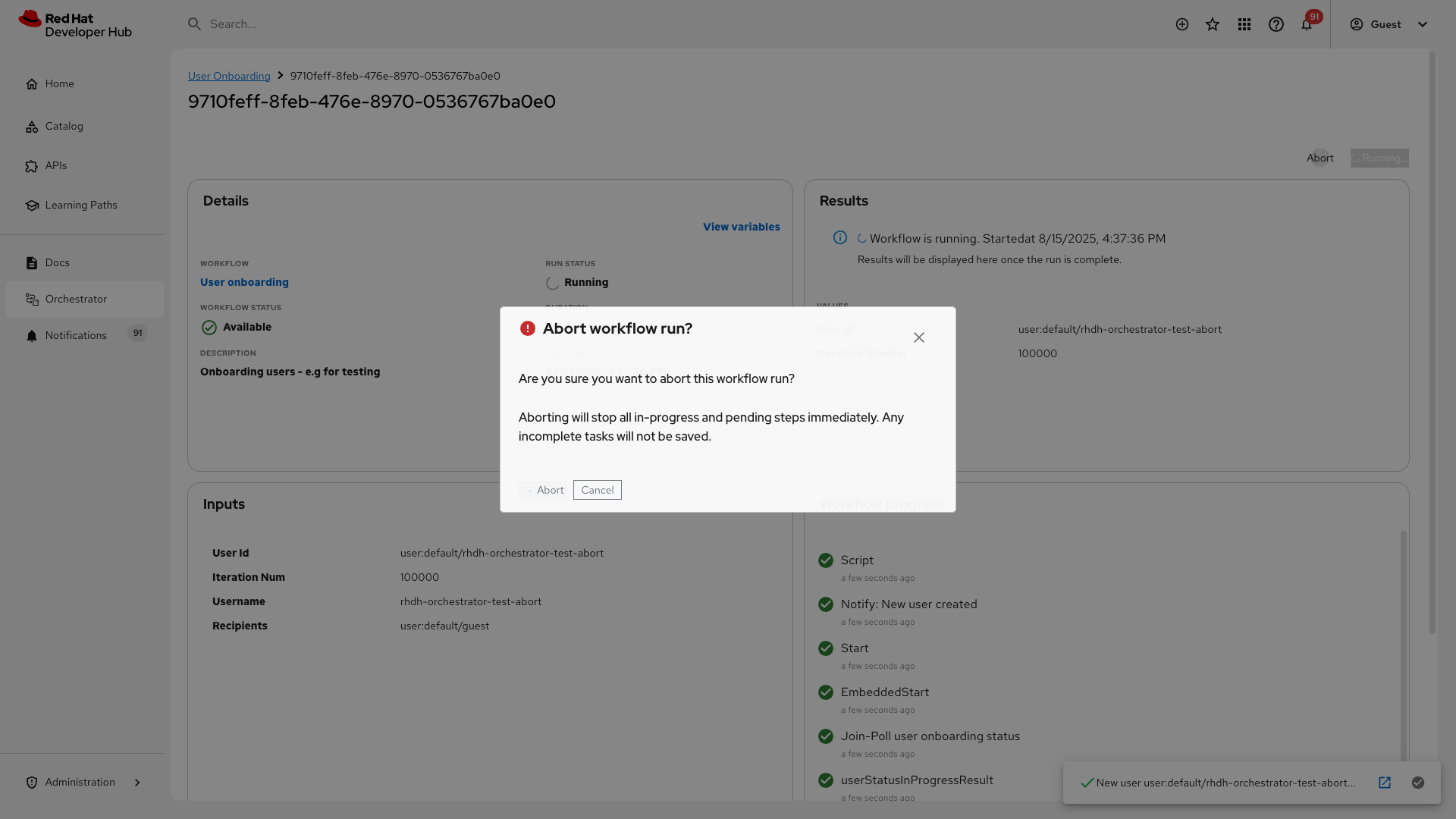1456x819 pixels.
Task: Open starred items icon in header
Action: point(1213,24)
